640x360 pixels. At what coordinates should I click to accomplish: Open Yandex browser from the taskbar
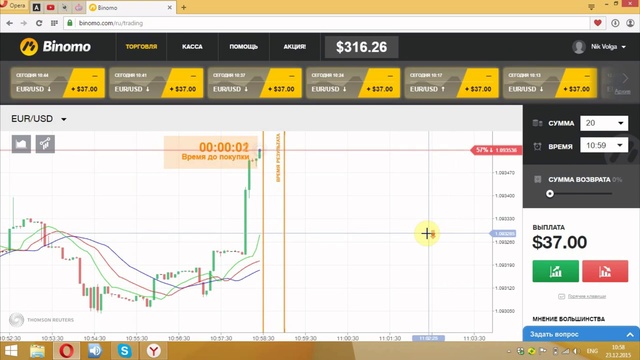click(x=154, y=351)
